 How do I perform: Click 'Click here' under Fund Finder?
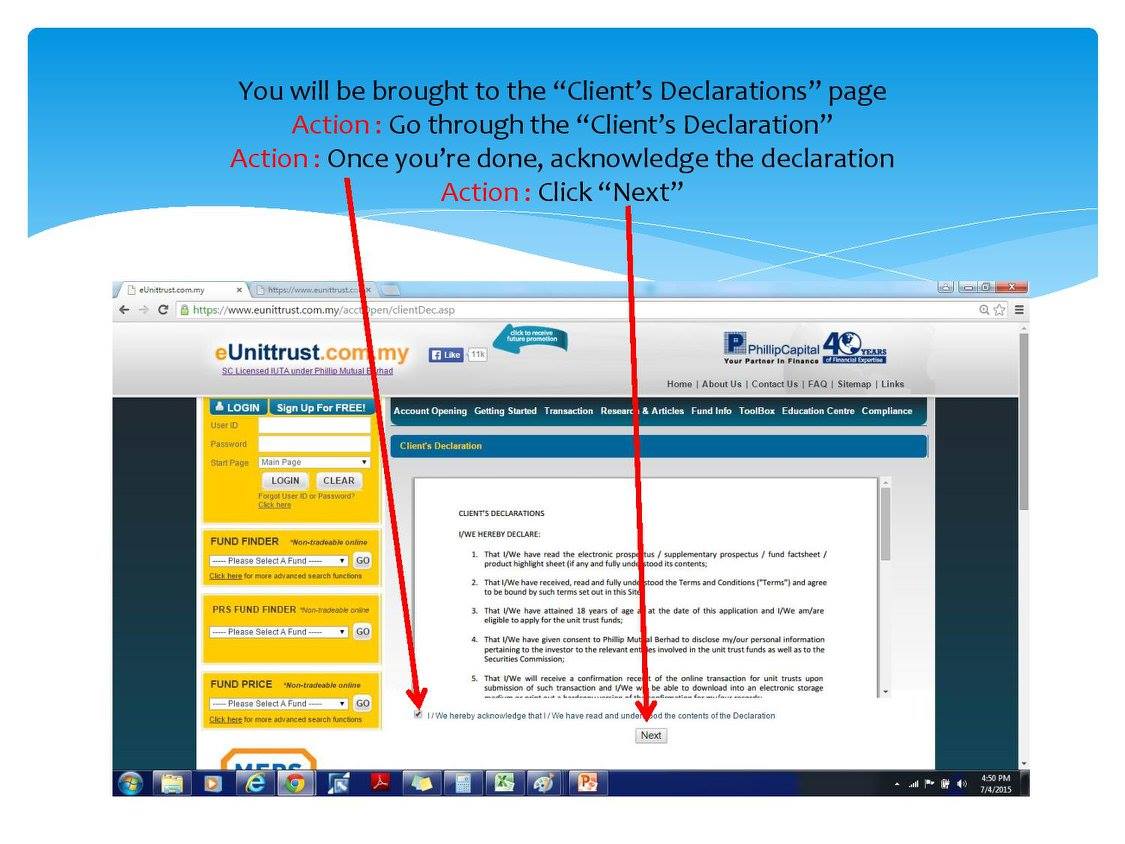[225, 576]
